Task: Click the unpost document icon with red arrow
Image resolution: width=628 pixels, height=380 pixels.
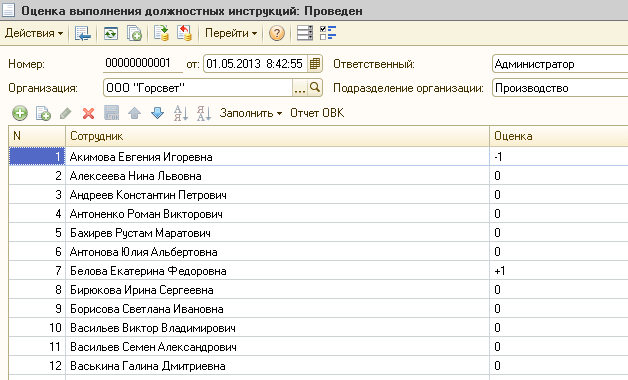Action: (184, 33)
